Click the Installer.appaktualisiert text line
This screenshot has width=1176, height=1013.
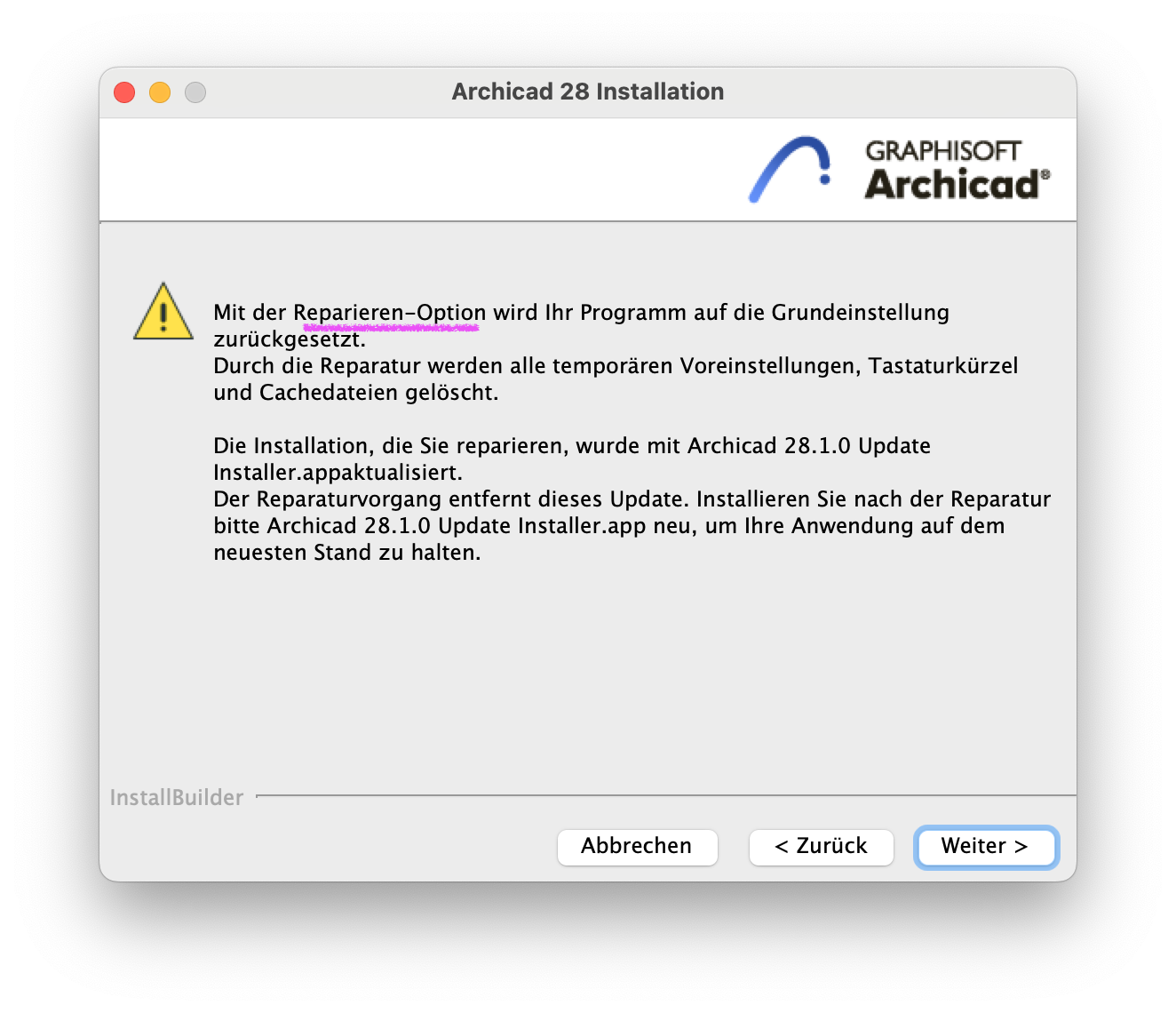coord(338,473)
